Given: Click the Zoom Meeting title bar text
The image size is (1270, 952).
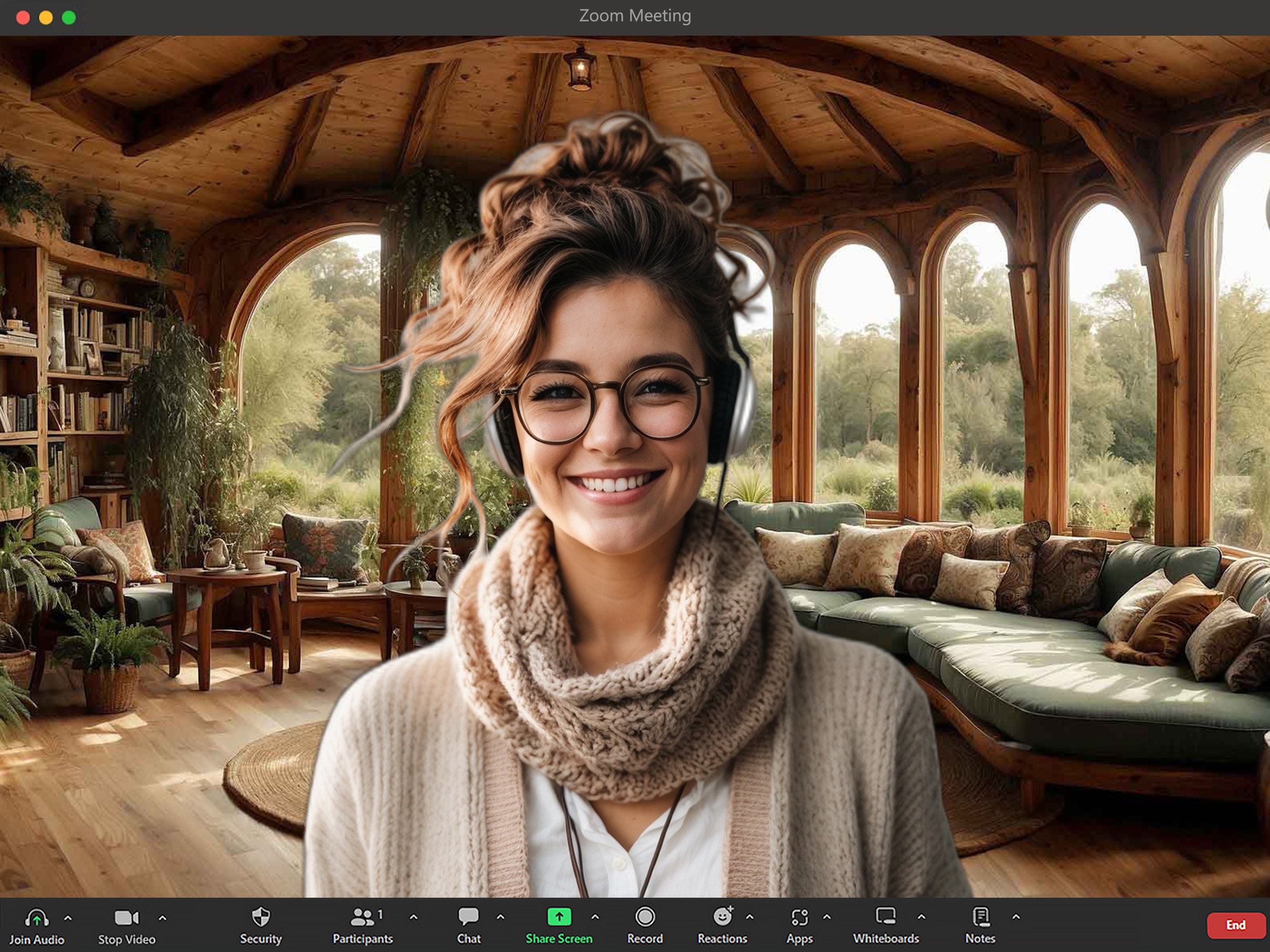Looking at the screenshot, I should tap(635, 16).
